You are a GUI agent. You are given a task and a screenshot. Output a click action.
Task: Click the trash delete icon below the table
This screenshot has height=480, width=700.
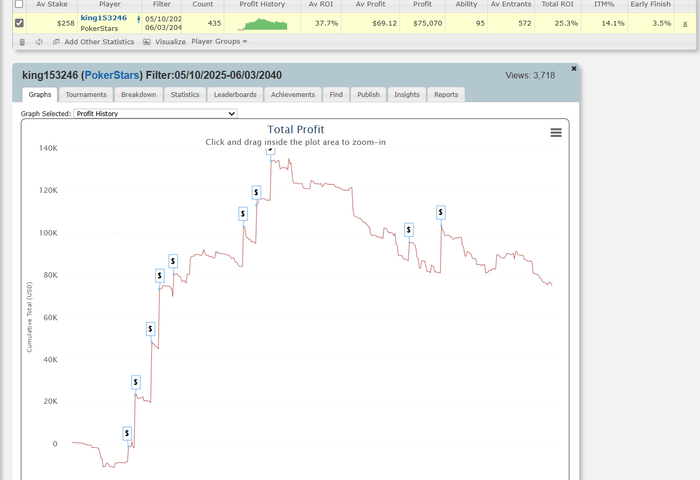(22, 42)
